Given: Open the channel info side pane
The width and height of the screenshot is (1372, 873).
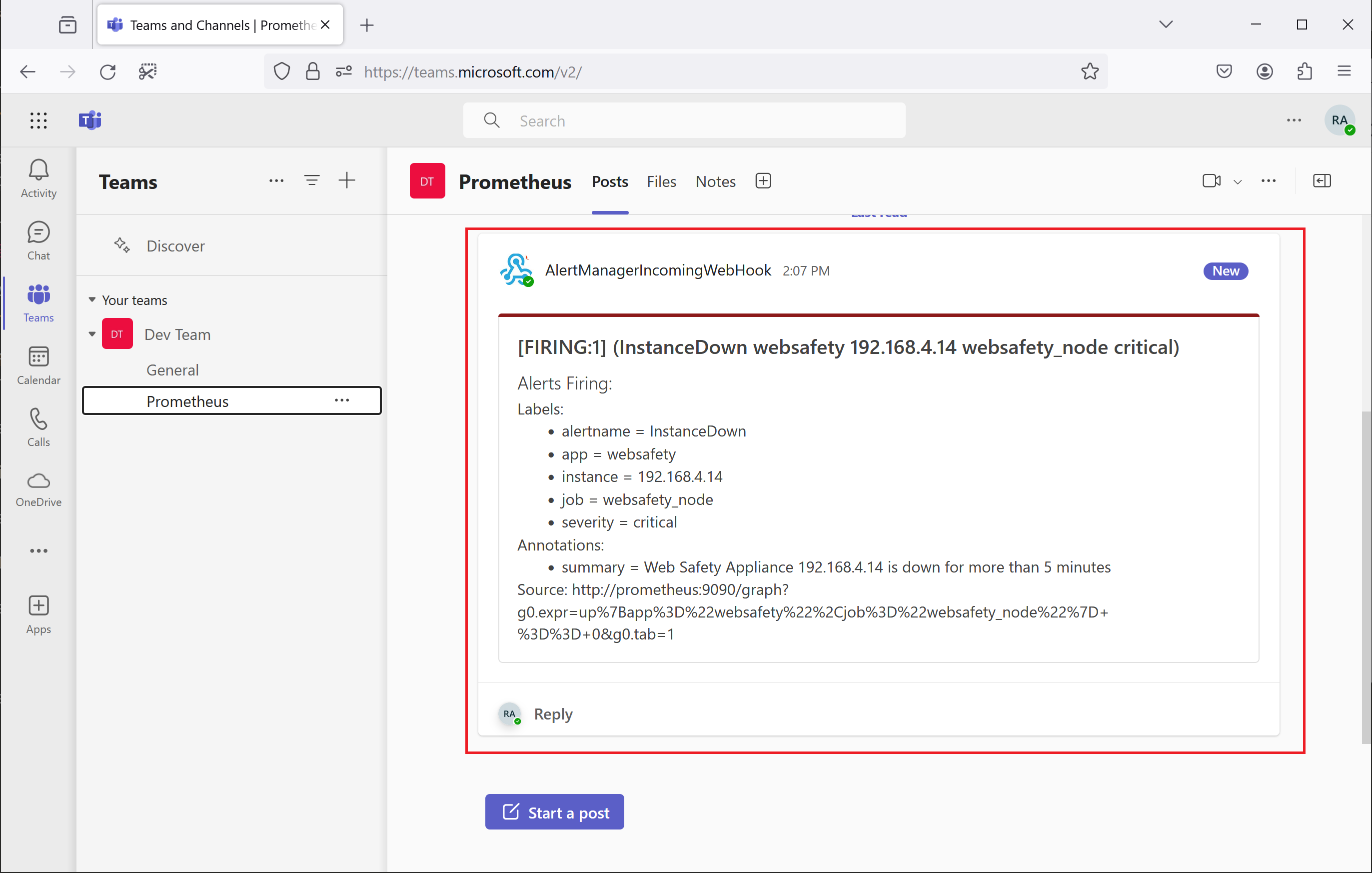Looking at the screenshot, I should click(1322, 180).
